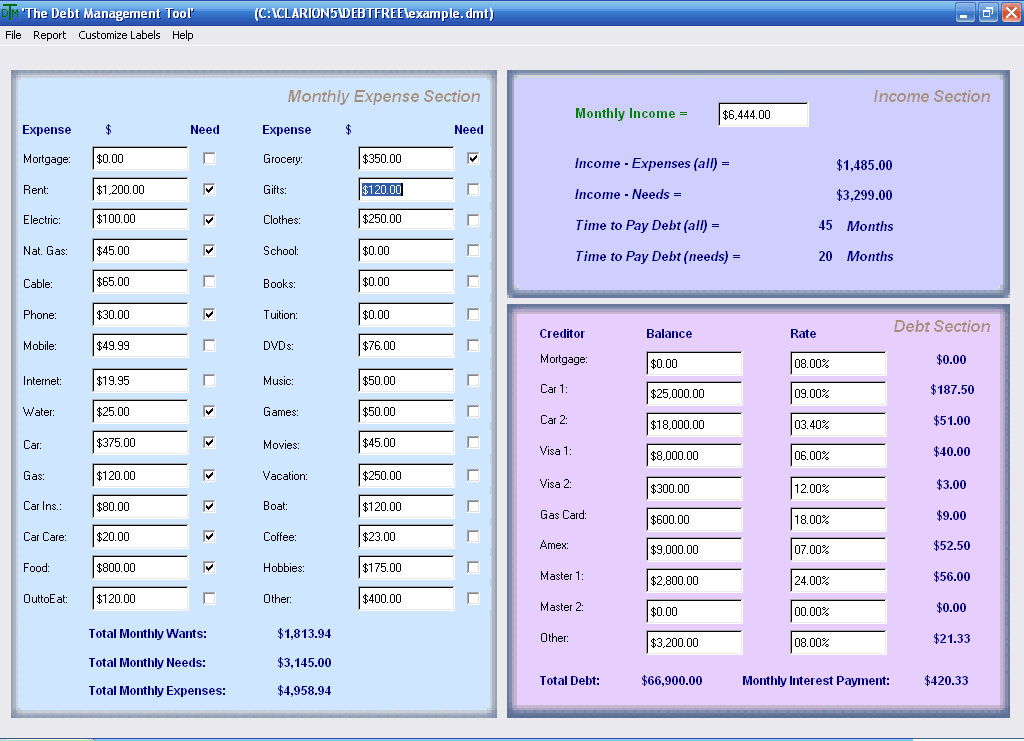
Task: Select the Amex balance input
Action: [x=694, y=550]
